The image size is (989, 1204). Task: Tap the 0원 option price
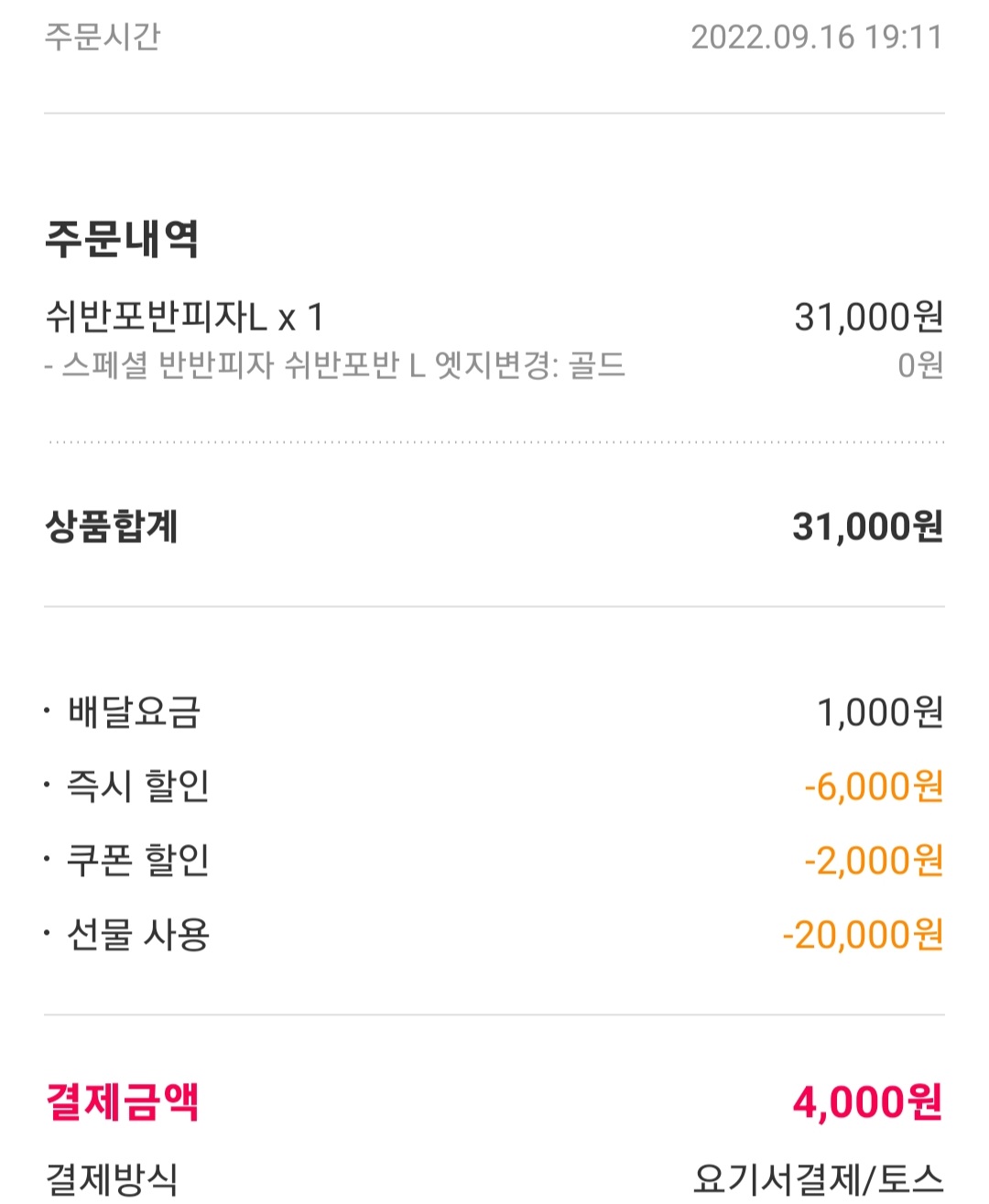(920, 366)
